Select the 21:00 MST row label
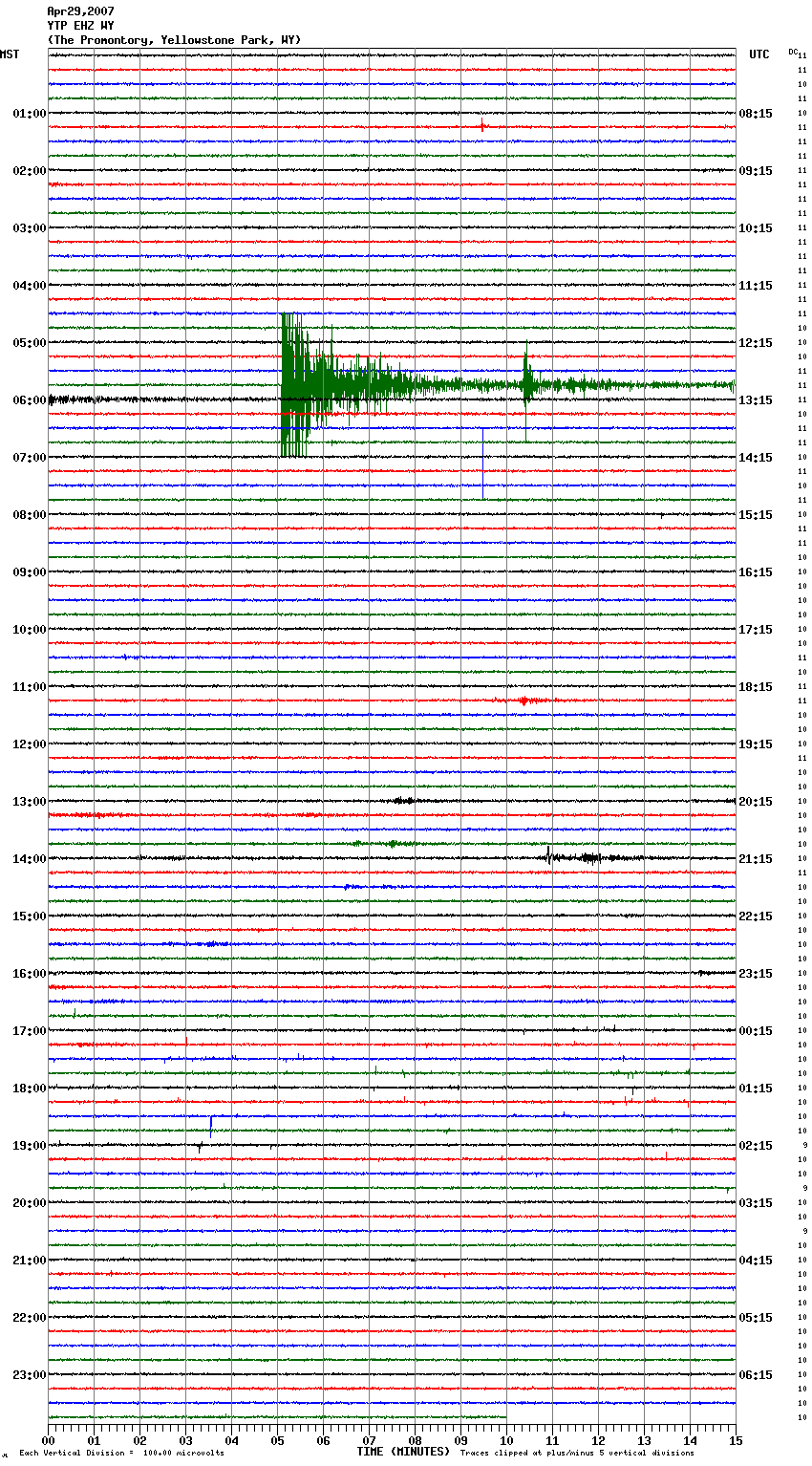This screenshot has width=812, height=1466. (30, 1261)
